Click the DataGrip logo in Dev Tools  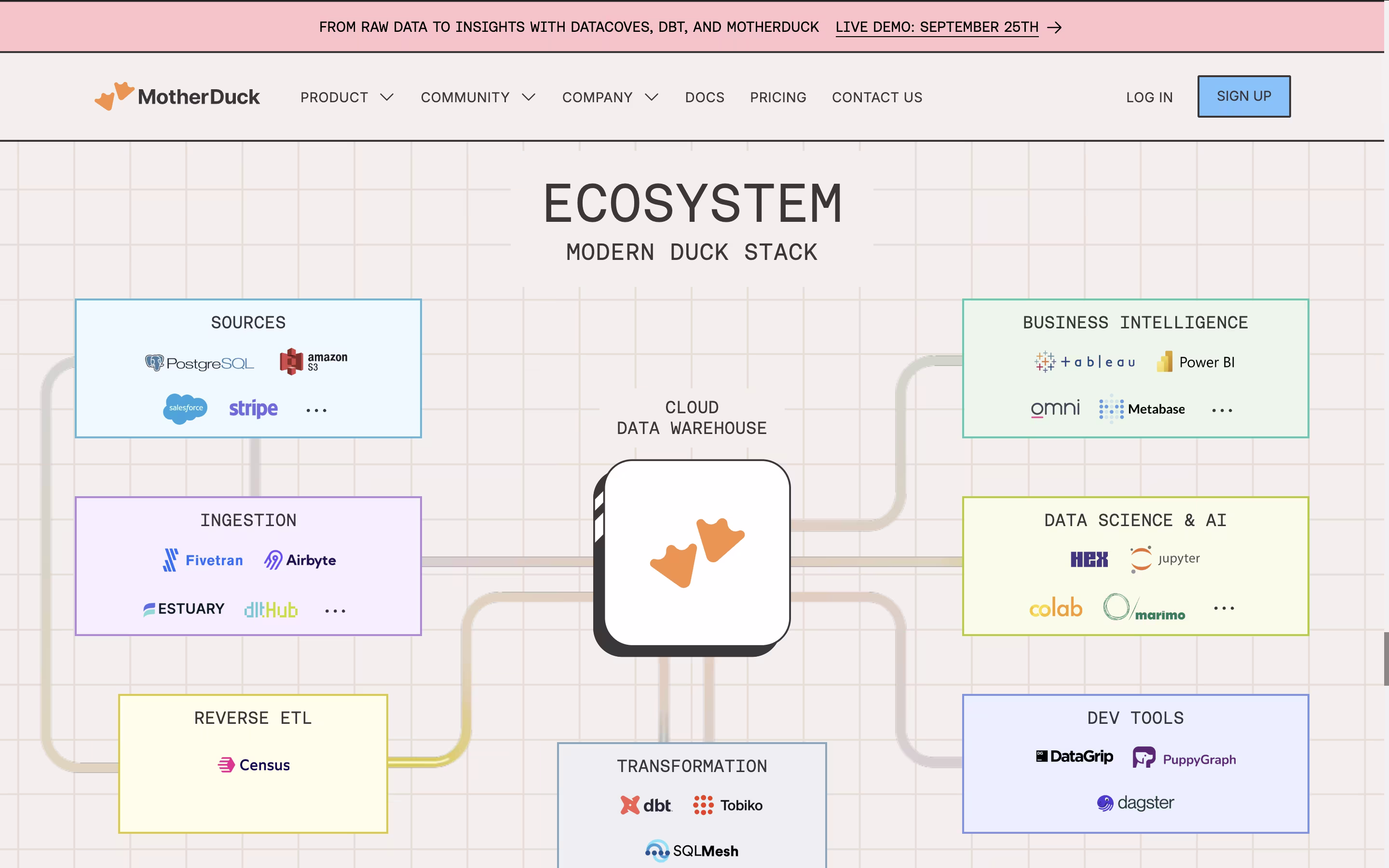pos(1075,757)
